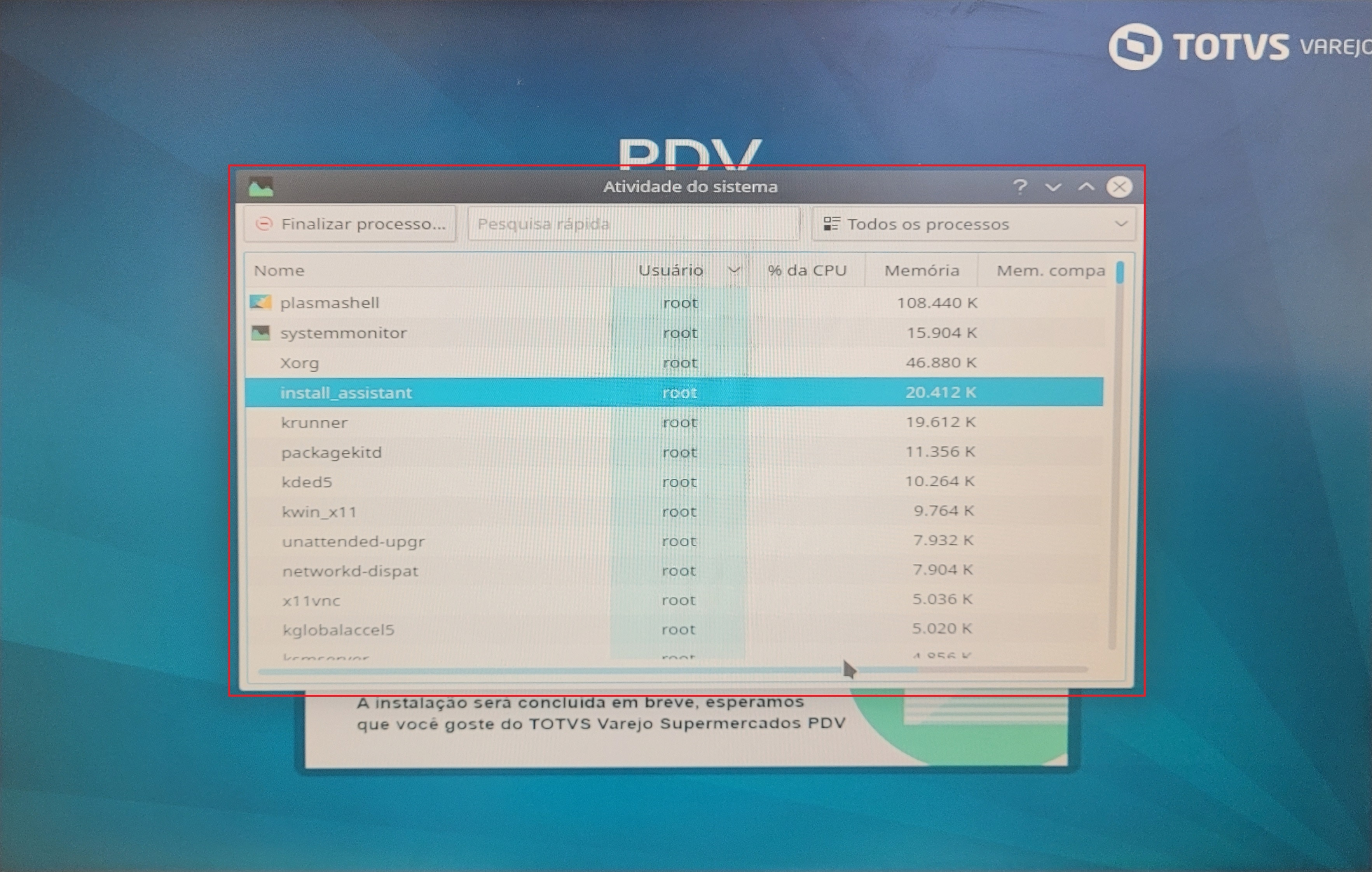Sort processes by Memória column

[921, 270]
